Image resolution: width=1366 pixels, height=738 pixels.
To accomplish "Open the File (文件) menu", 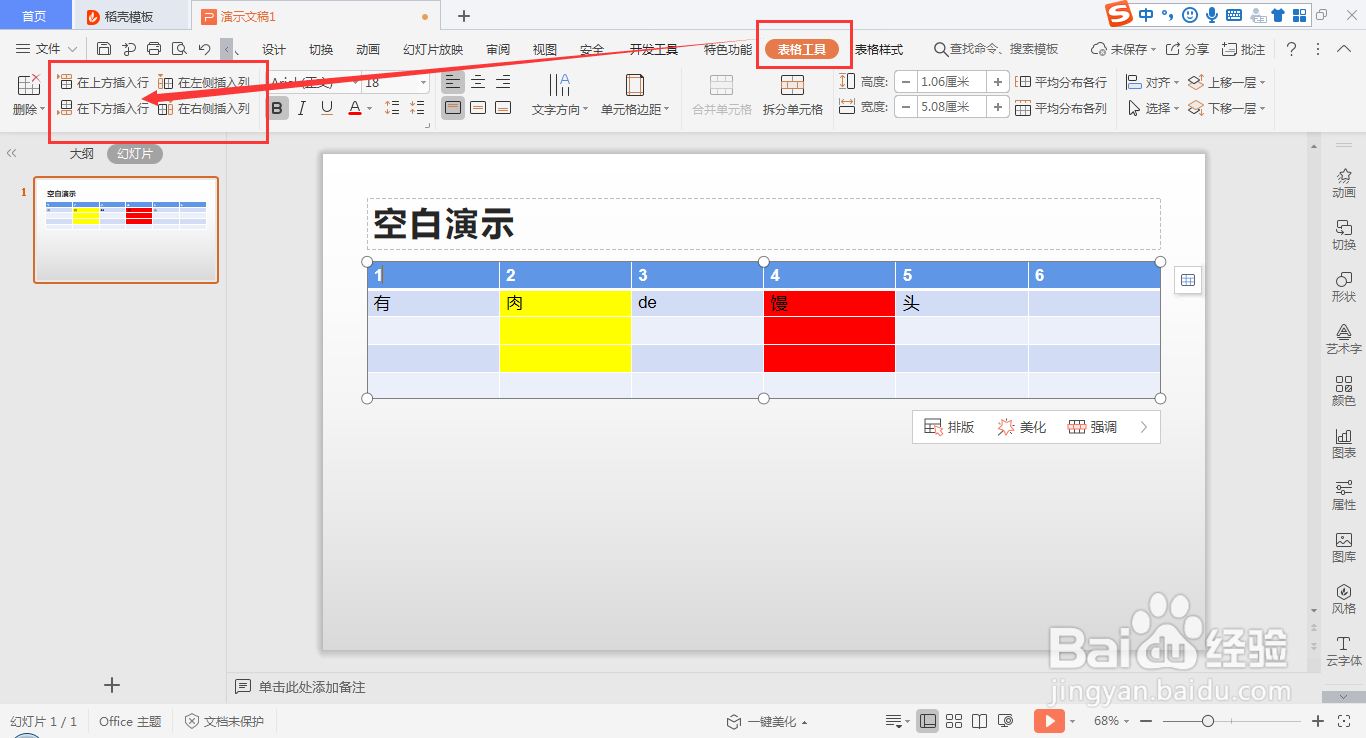I will (x=46, y=49).
